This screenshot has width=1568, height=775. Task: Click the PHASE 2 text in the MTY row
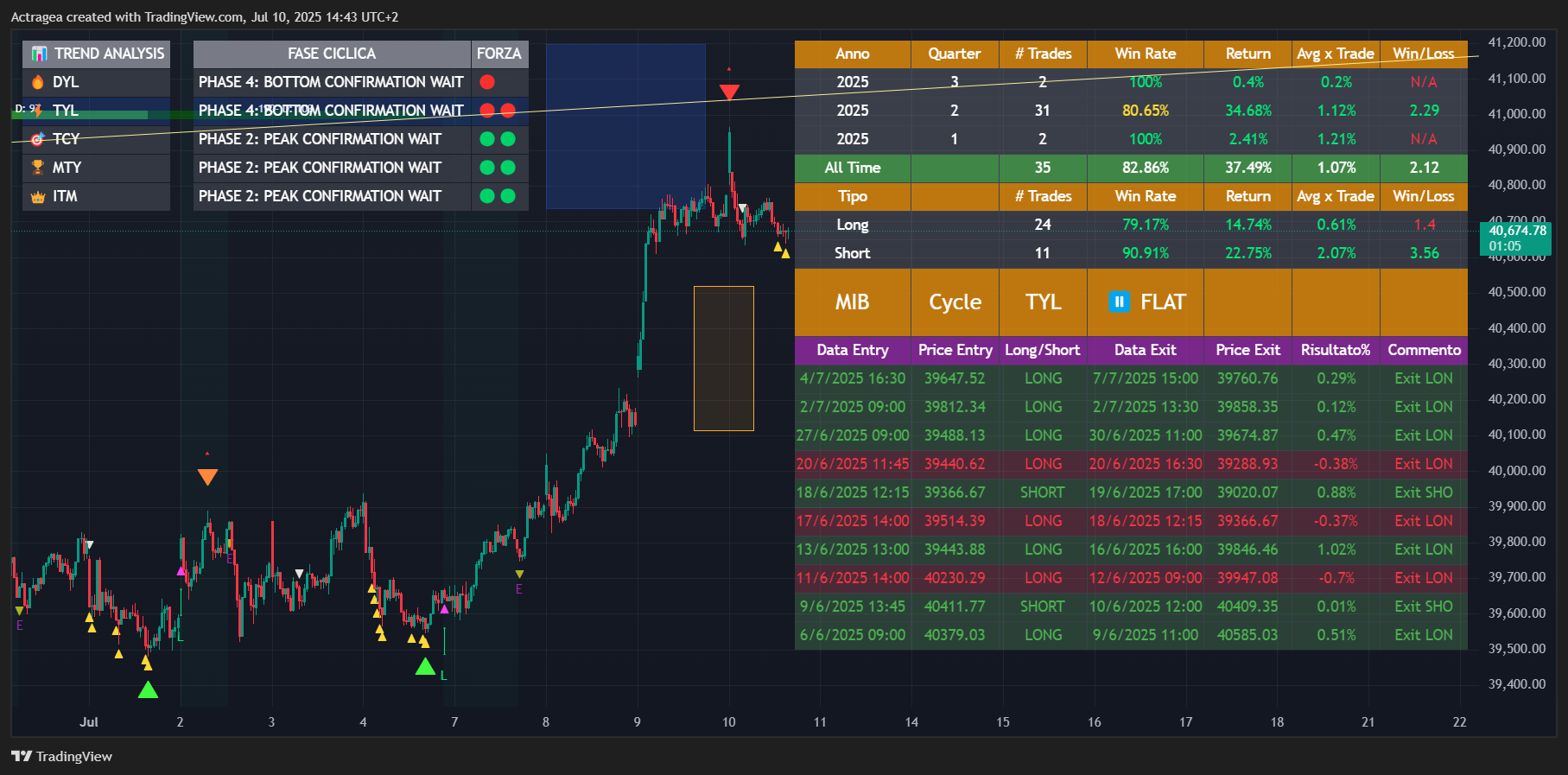[320, 168]
